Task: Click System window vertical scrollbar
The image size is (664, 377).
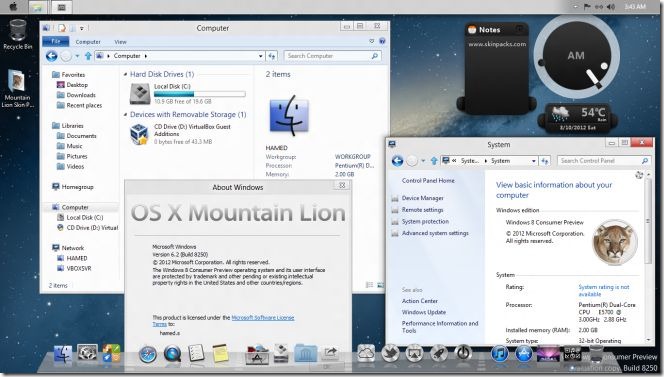Action: tap(648, 220)
